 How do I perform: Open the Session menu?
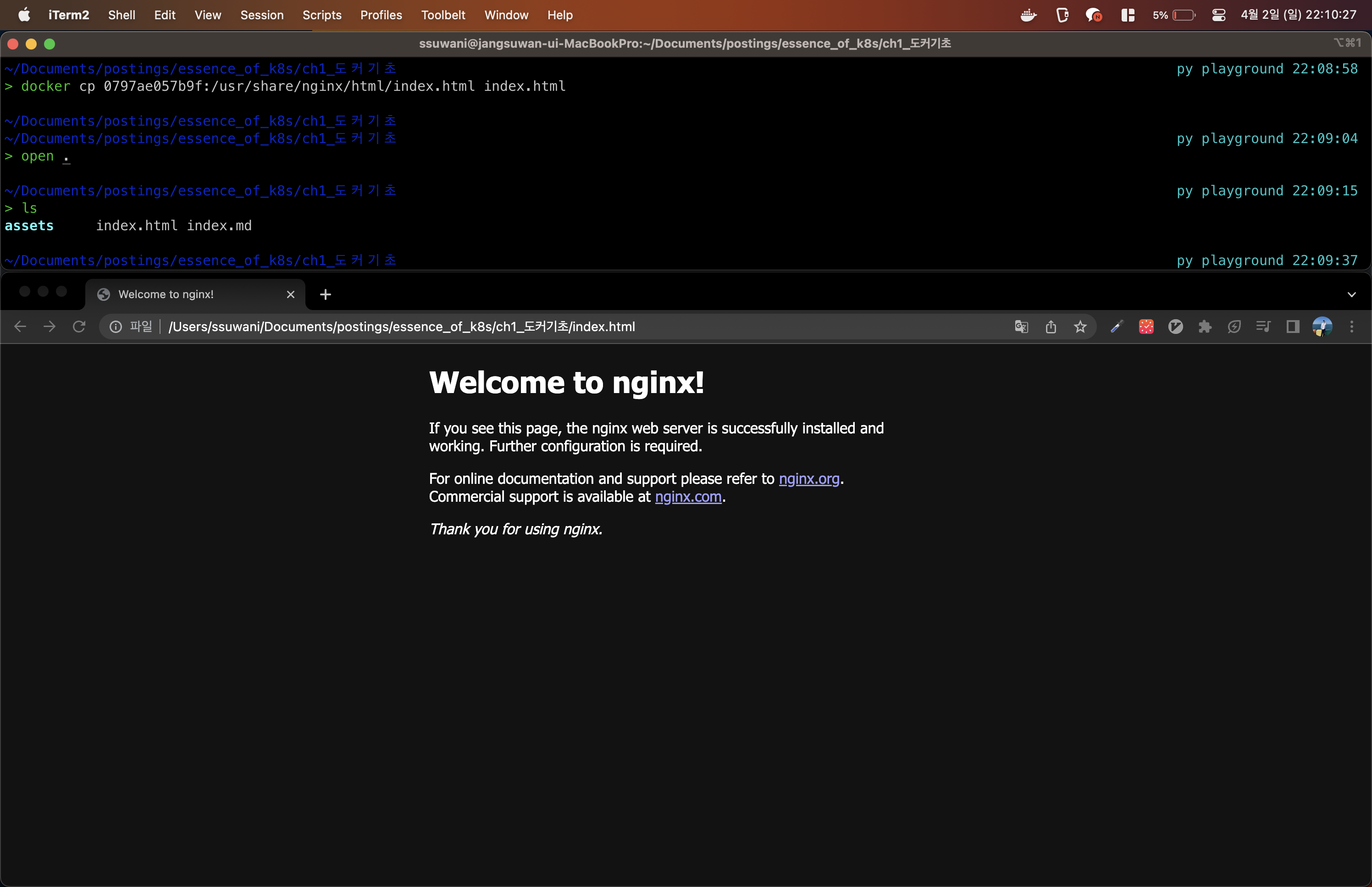pos(262,15)
